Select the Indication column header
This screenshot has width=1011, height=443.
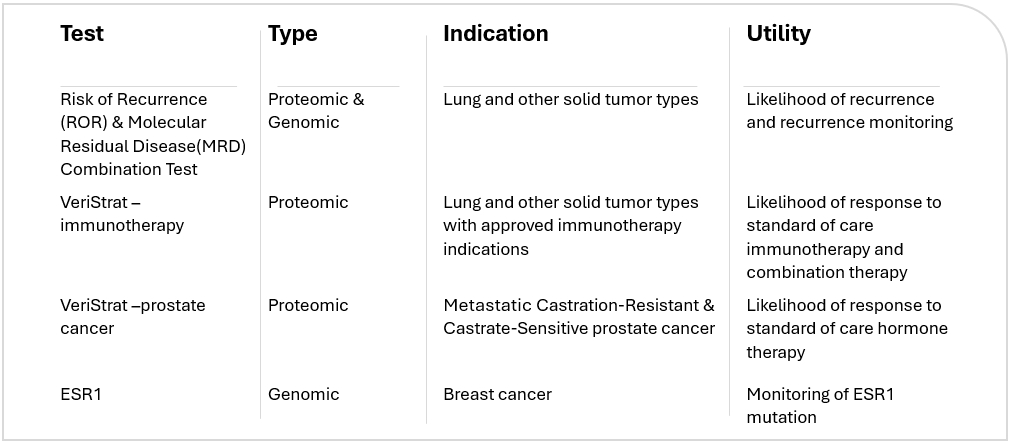495,33
